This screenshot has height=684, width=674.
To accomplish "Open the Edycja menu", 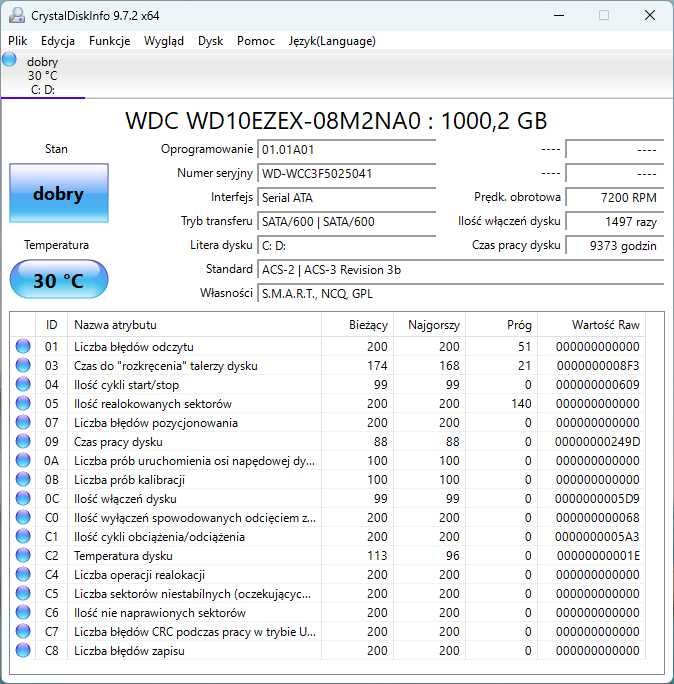I will (58, 41).
